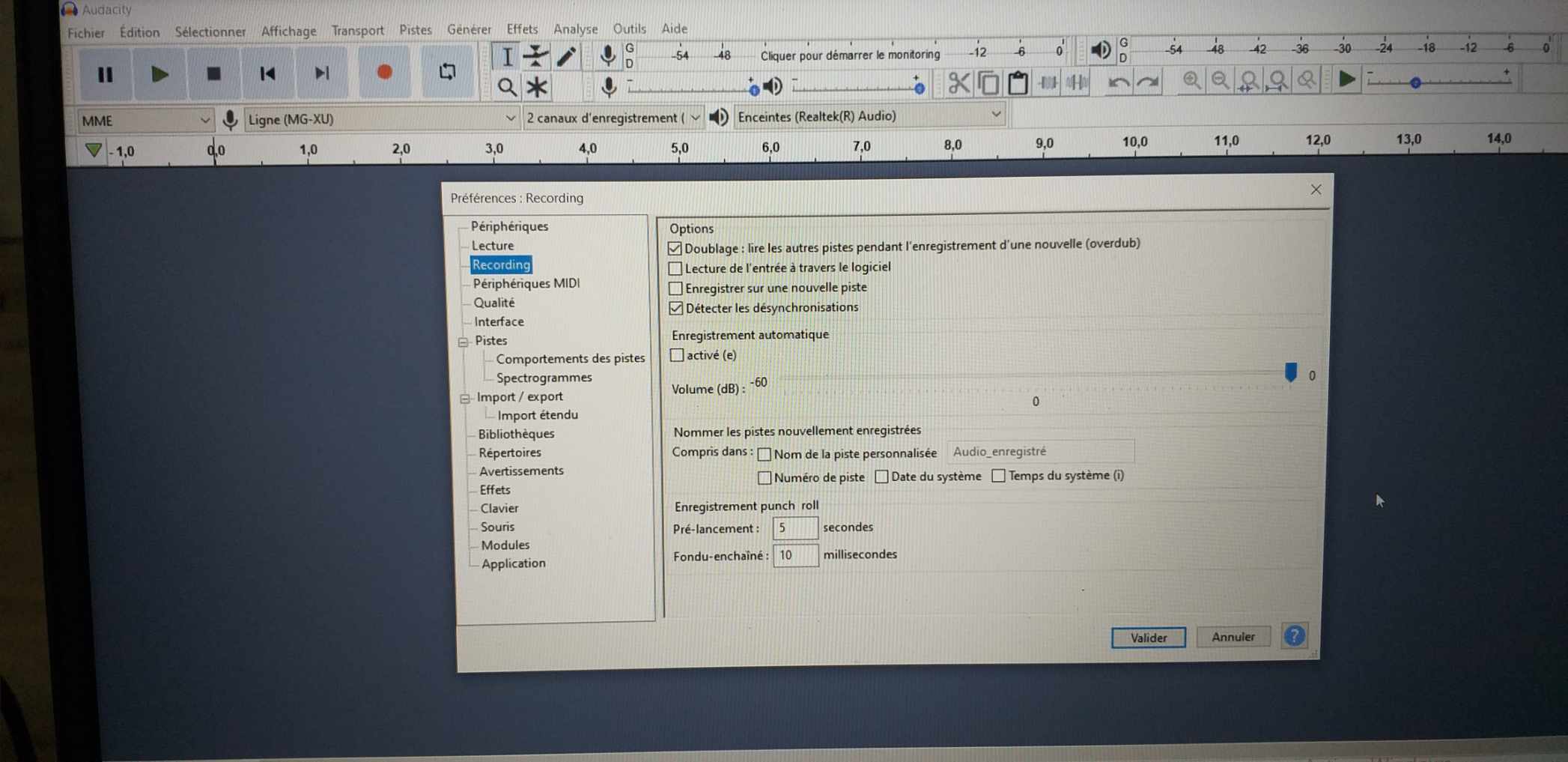
Task: Click the Cut scissors icon
Action: coord(958,82)
